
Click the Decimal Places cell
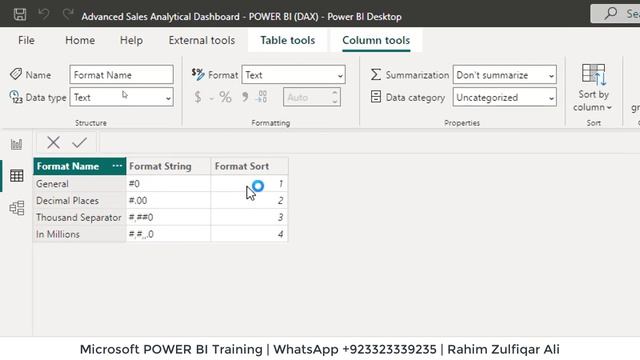[x=80, y=200]
